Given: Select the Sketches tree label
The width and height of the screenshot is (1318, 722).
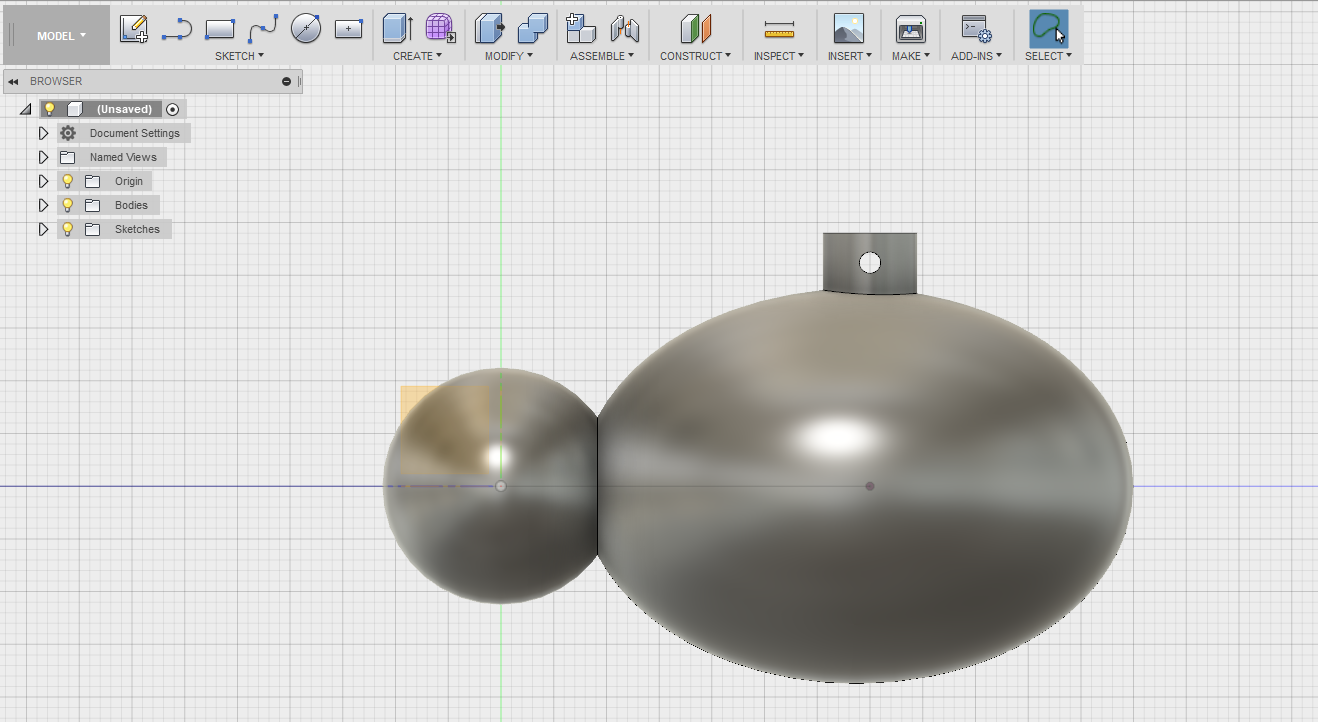Looking at the screenshot, I should pos(137,229).
